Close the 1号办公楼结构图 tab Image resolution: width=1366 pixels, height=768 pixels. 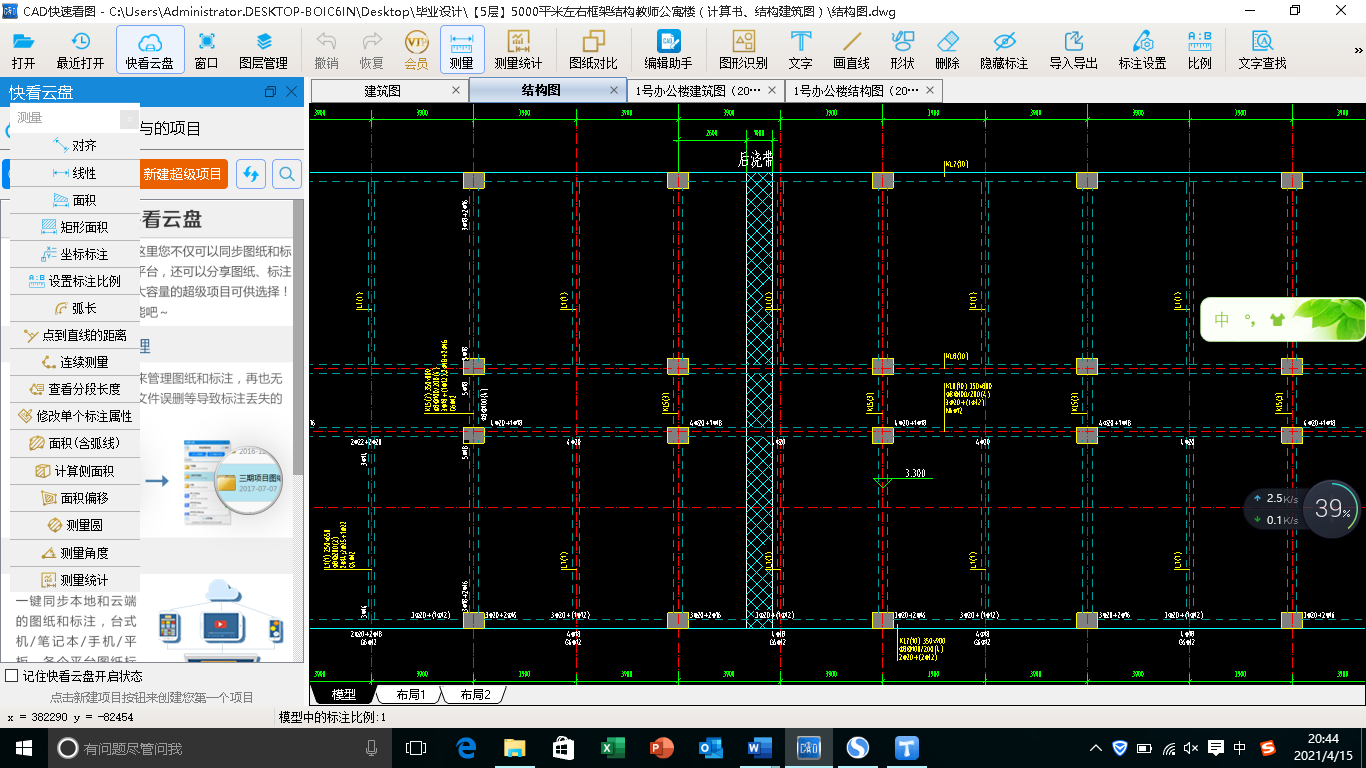pos(931,90)
